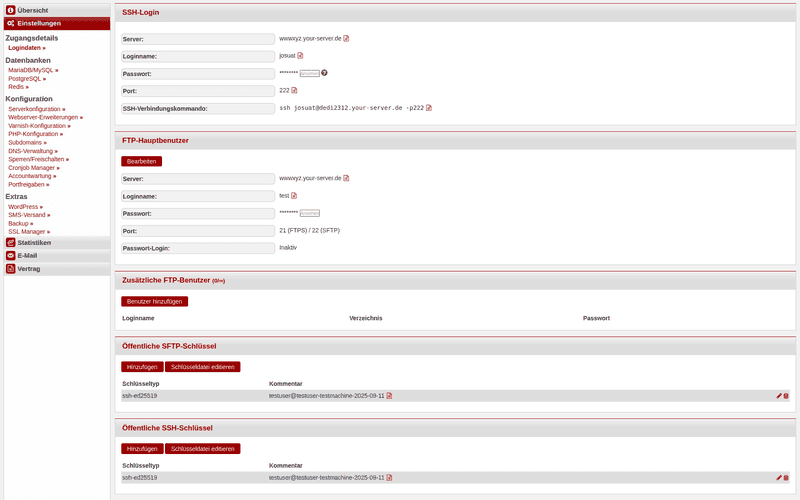
Task: Open the Übersicht menu section
Action: tap(55, 10)
